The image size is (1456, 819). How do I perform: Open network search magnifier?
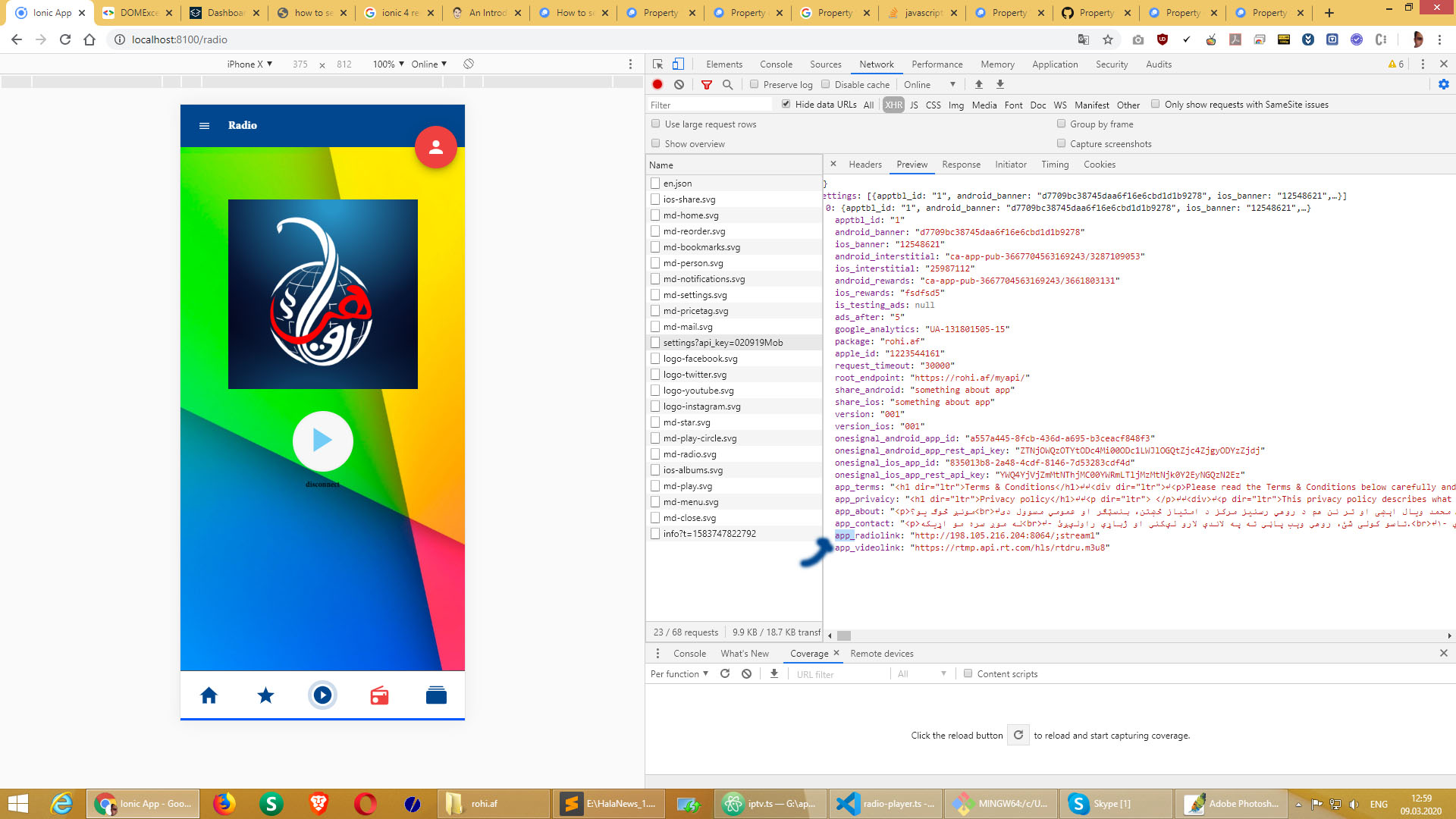click(x=728, y=85)
